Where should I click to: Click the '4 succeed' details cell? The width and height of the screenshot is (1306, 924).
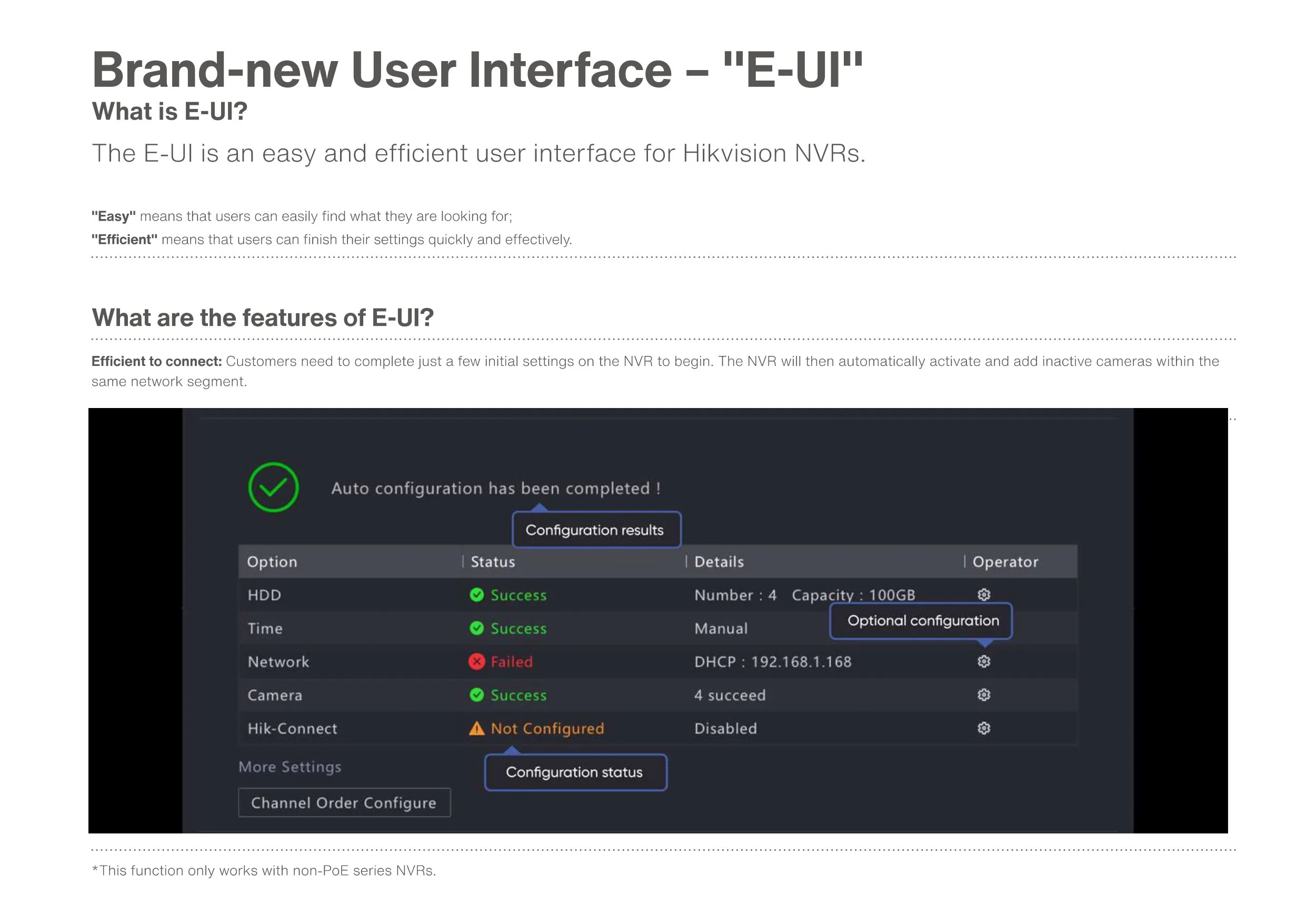[x=730, y=694]
